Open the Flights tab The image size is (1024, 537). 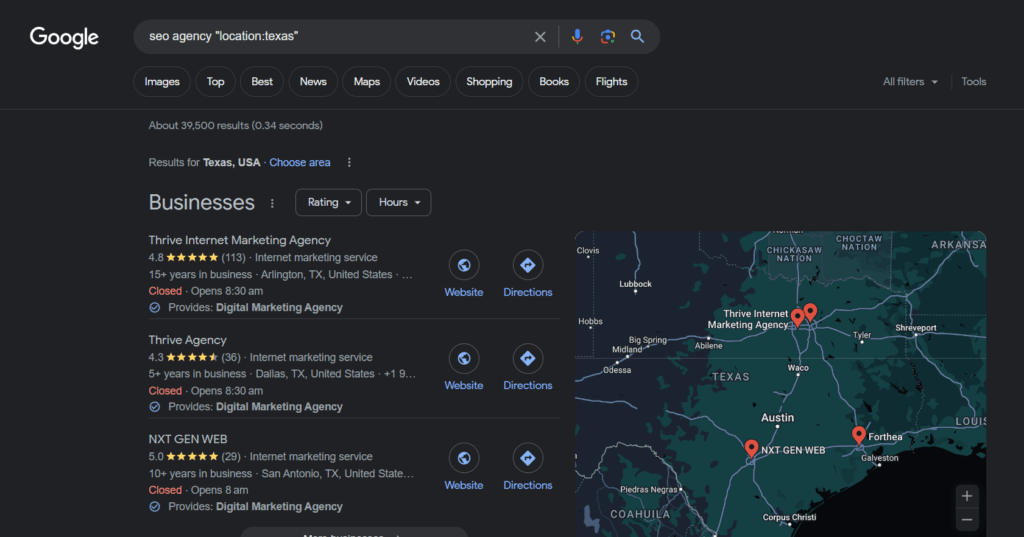pyautogui.click(x=611, y=82)
